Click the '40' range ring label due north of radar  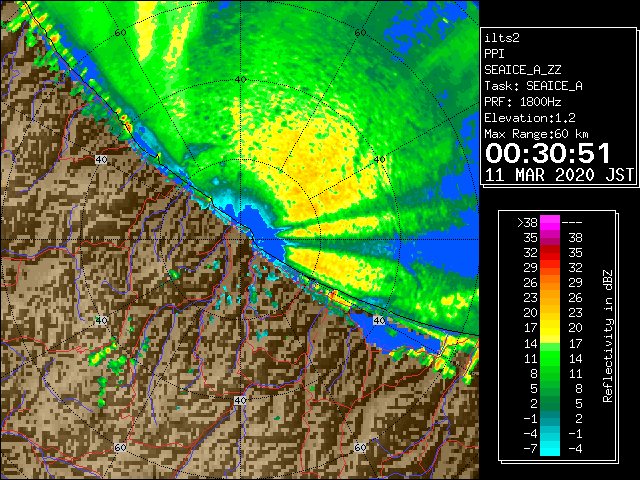click(241, 80)
